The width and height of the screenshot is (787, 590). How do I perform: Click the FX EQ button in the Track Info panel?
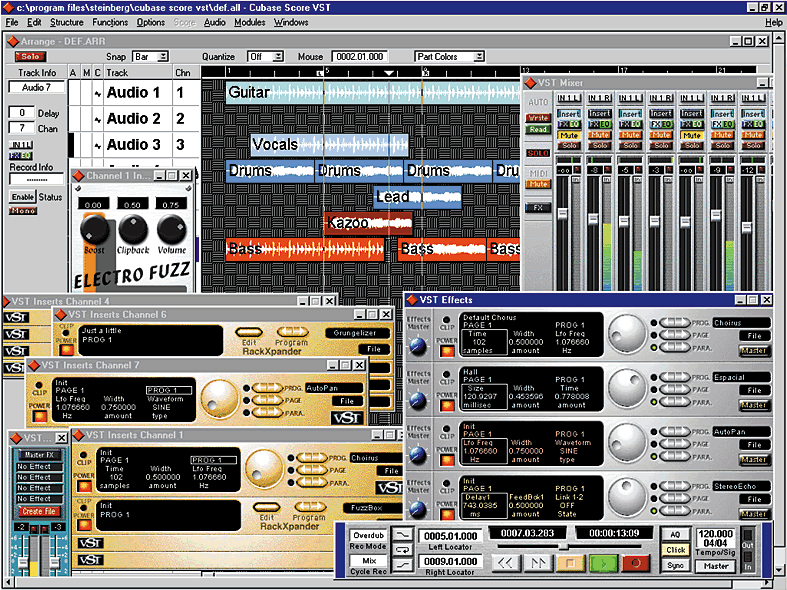click(20, 156)
